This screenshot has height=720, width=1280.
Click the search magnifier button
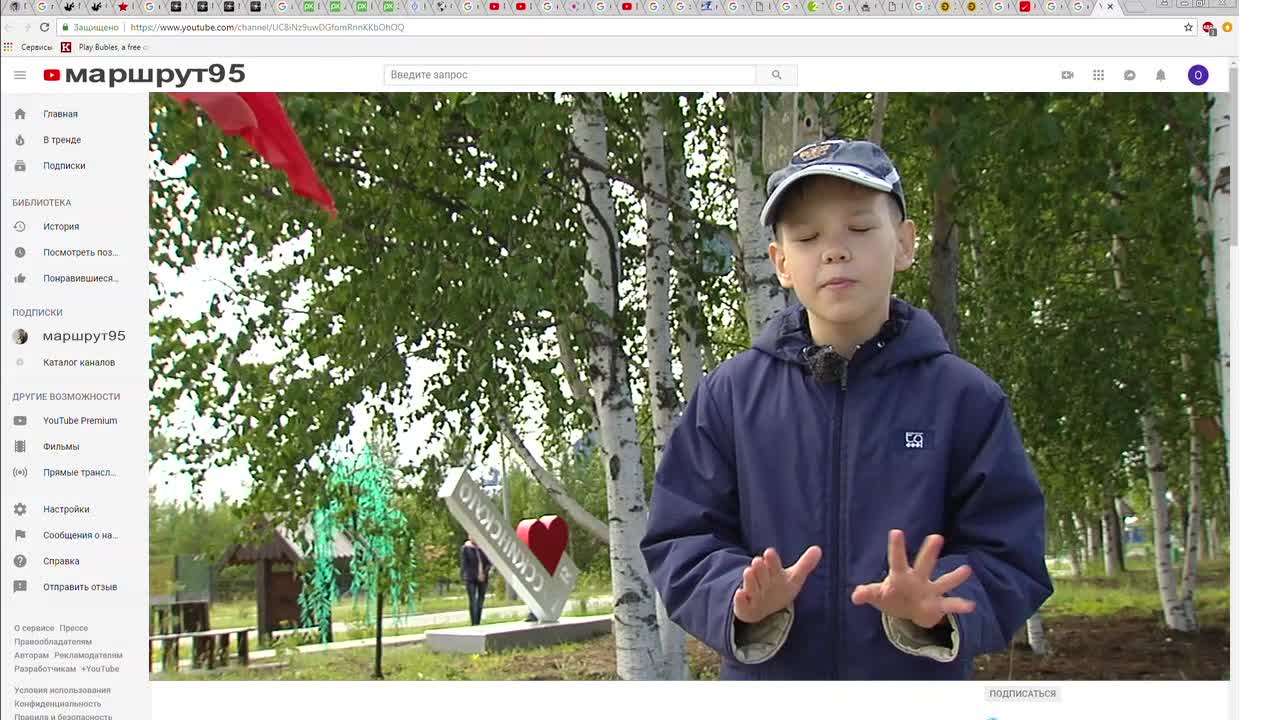(776, 75)
